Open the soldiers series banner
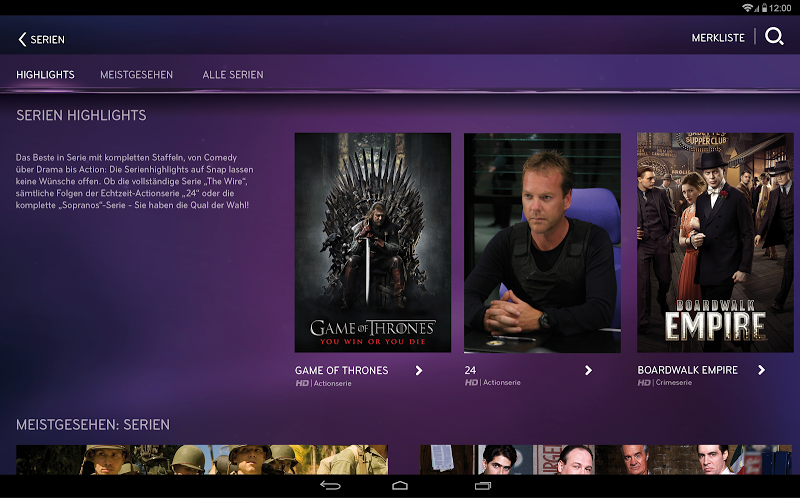The height and width of the screenshot is (498, 800). point(202,460)
